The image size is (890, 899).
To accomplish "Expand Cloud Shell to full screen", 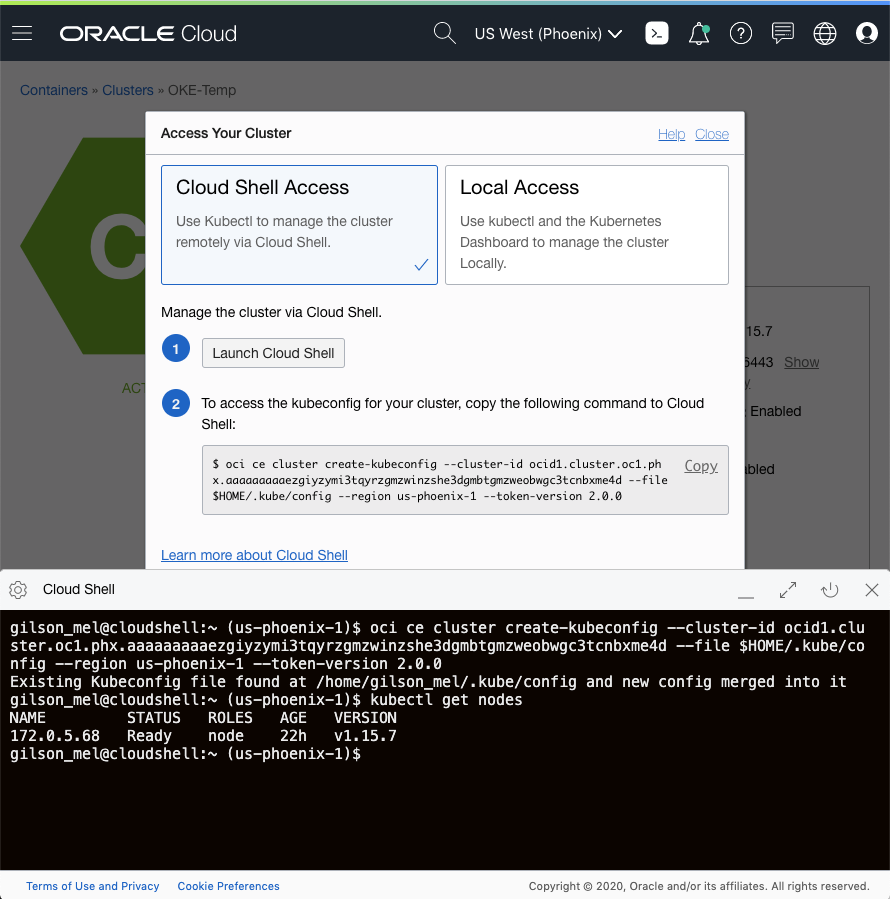I will click(788, 590).
